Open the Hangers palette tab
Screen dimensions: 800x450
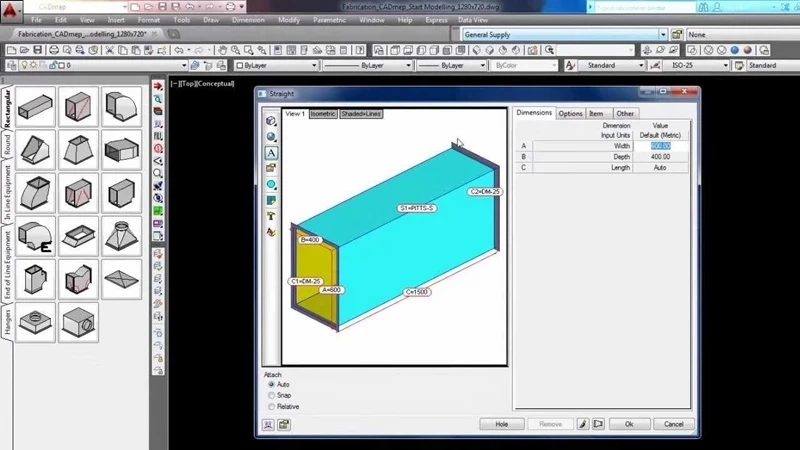(x=7, y=322)
